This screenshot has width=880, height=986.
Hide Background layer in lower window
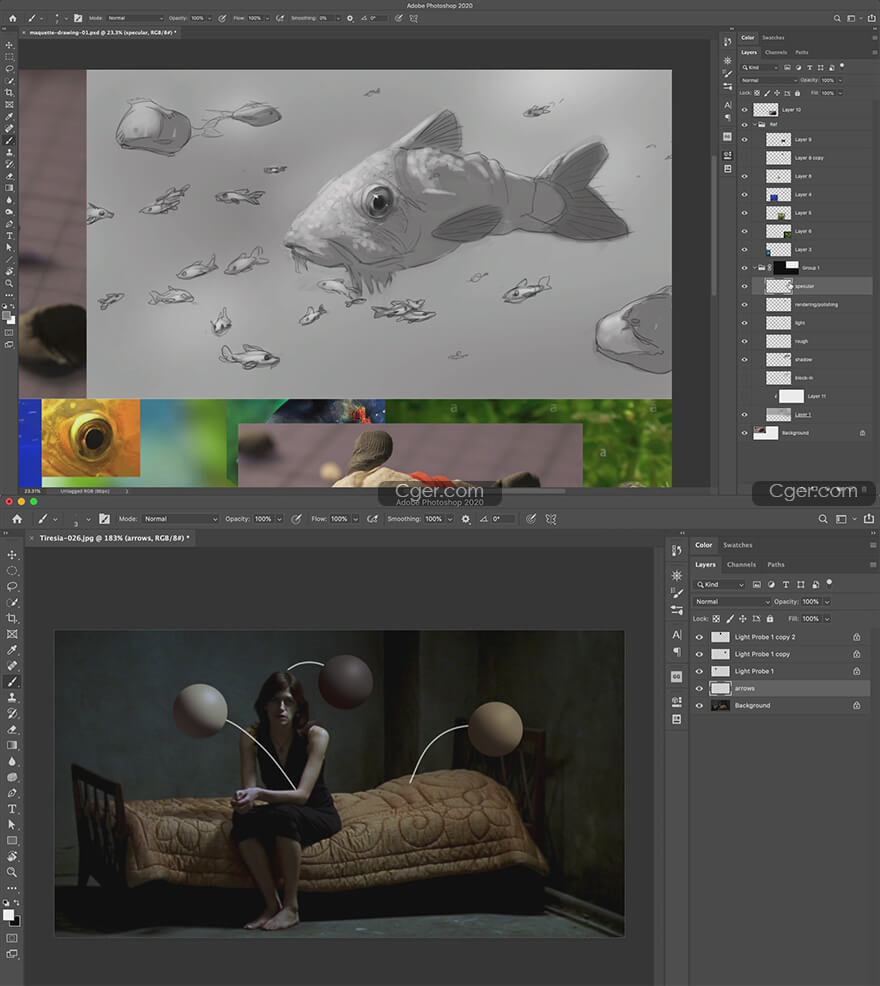[699, 706]
